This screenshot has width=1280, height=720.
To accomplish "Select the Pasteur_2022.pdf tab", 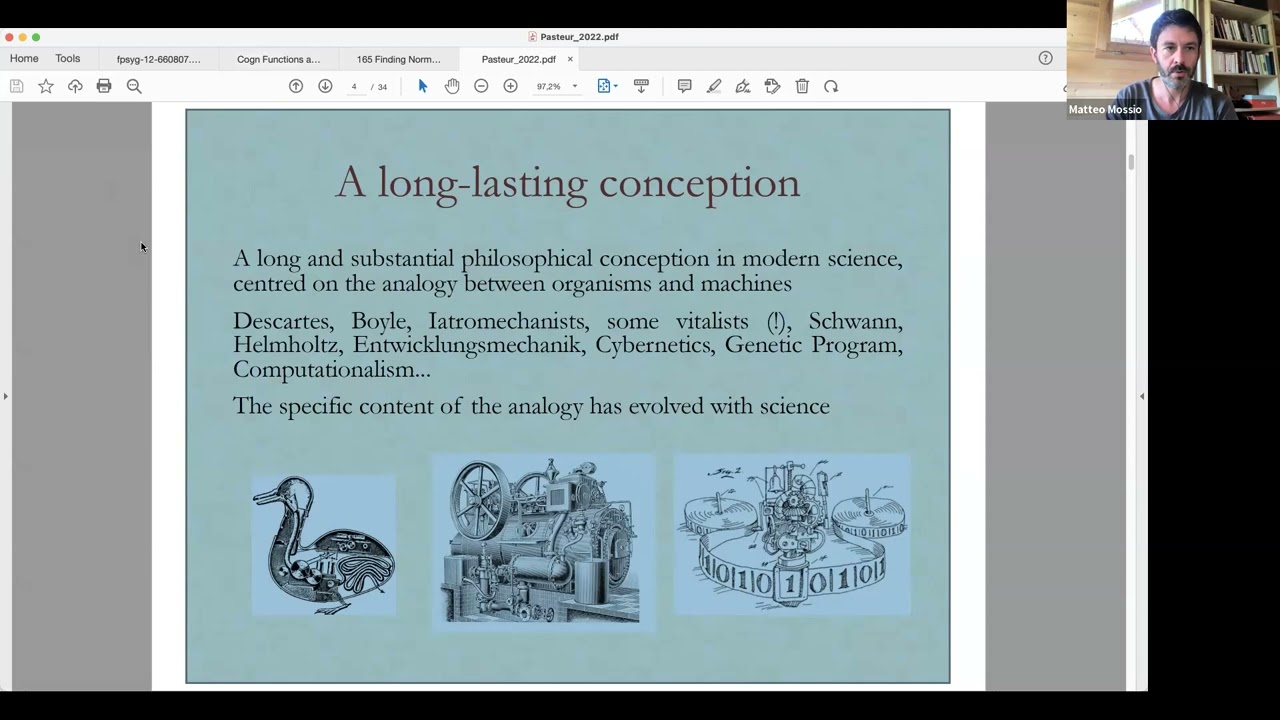I will 518,59.
